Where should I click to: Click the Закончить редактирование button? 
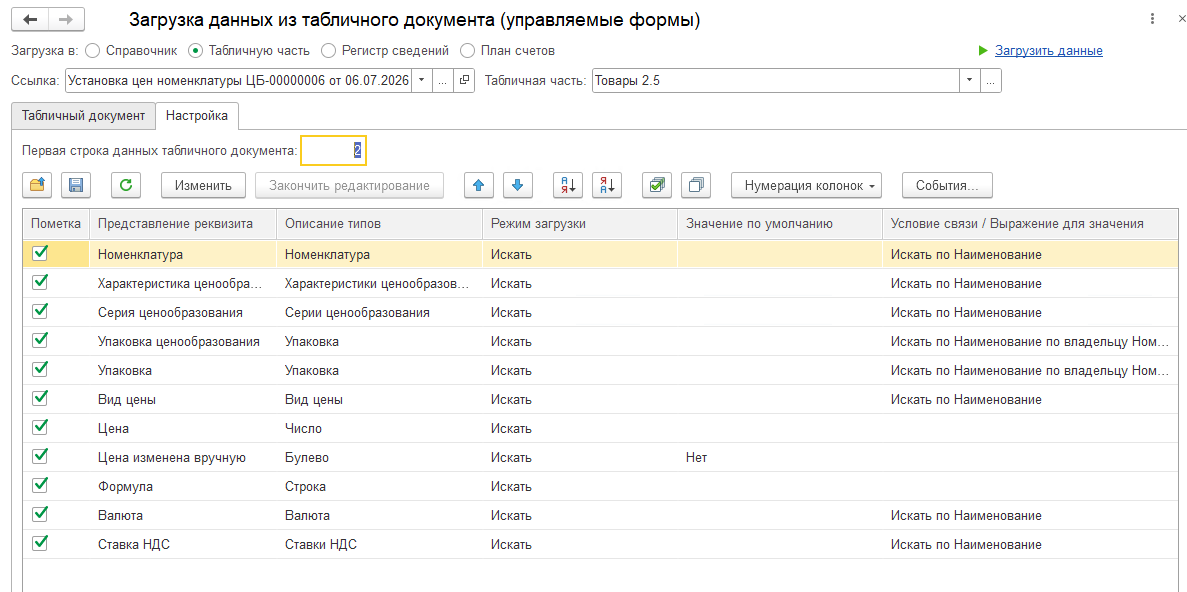350,185
